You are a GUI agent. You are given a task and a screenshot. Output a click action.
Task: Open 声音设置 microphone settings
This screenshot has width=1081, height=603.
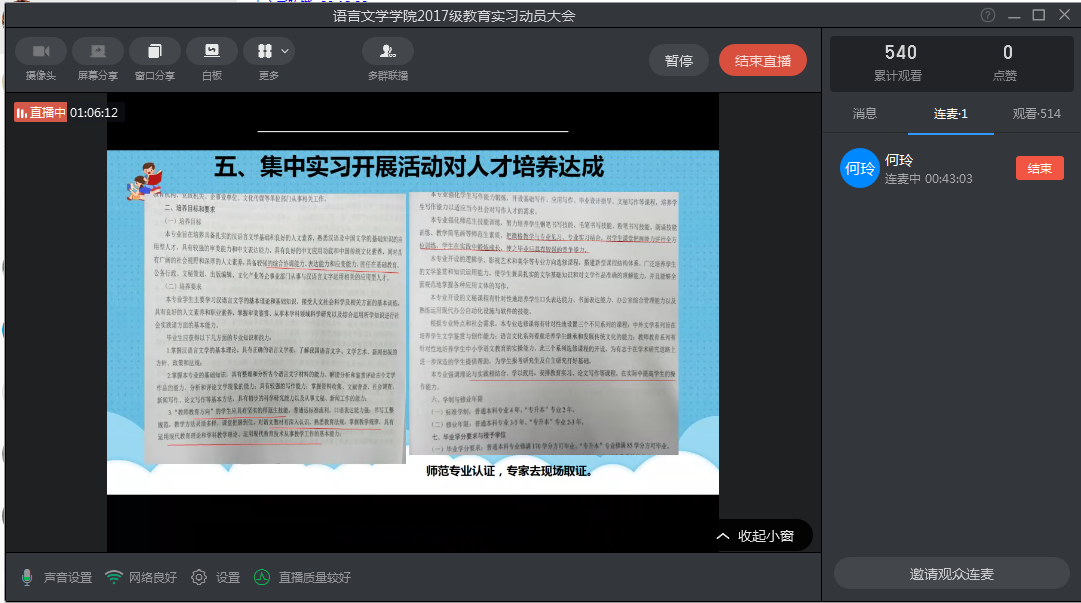[x=57, y=577]
